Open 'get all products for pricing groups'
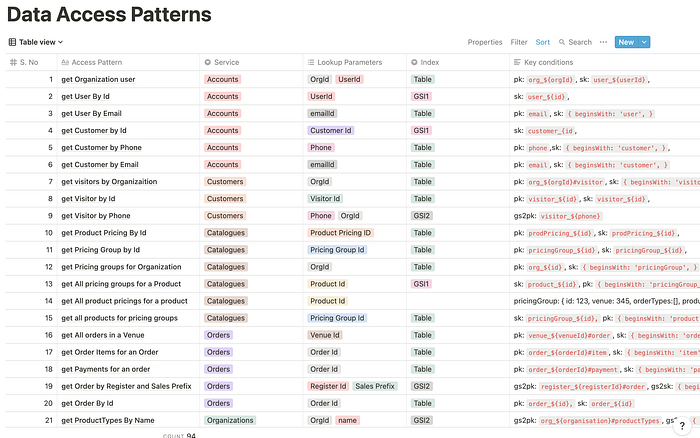Screen dimensions: 700x438 (x=120, y=318)
